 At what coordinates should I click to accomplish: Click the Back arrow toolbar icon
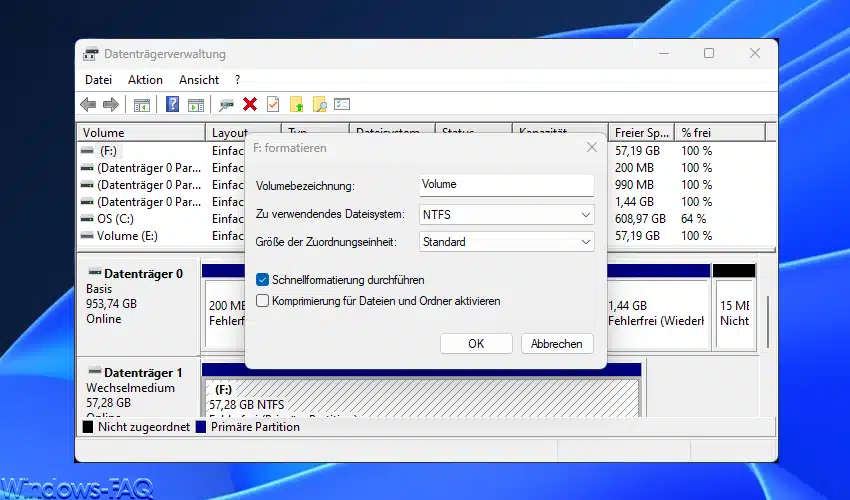88,104
